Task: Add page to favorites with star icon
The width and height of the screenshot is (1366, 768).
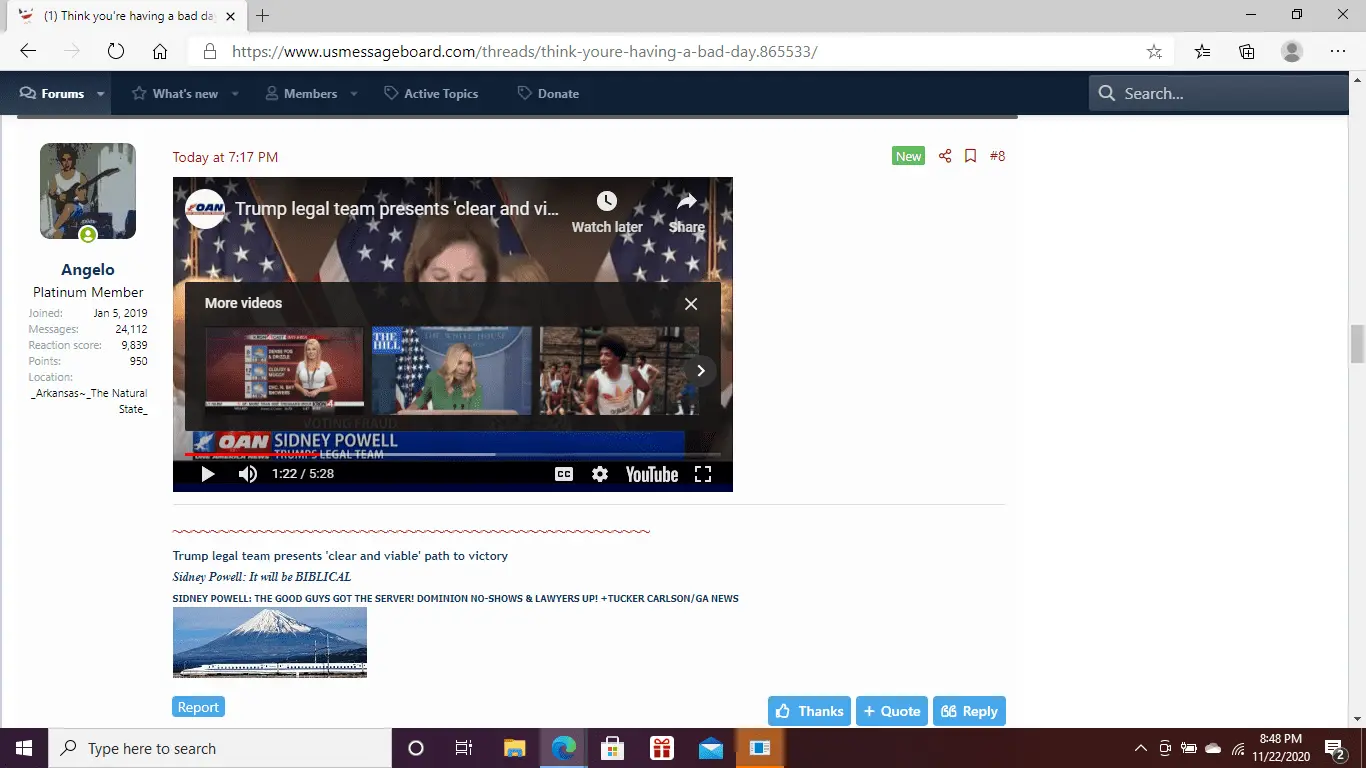Action: [1154, 51]
